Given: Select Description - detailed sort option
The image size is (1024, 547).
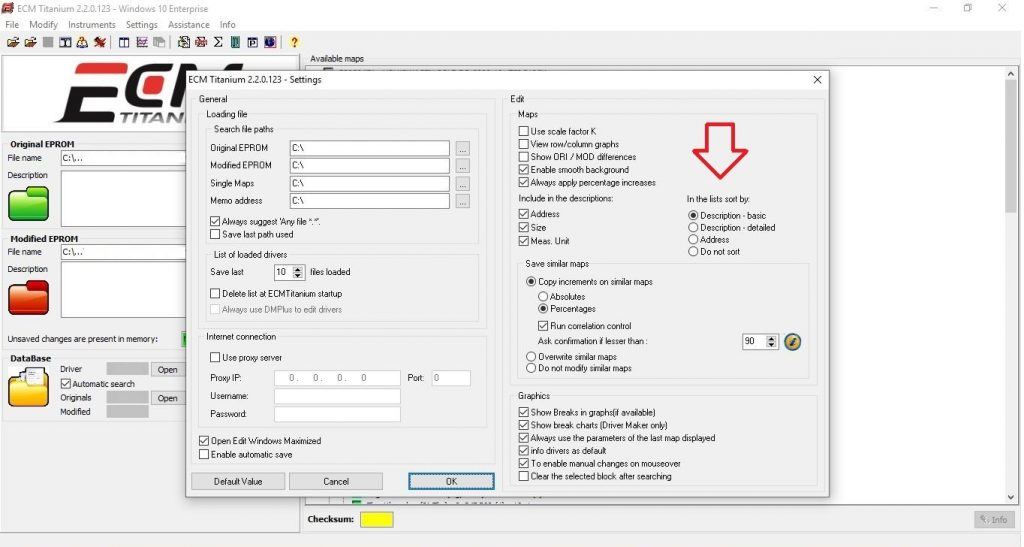Looking at the screenshot, I should coord(693,227).
